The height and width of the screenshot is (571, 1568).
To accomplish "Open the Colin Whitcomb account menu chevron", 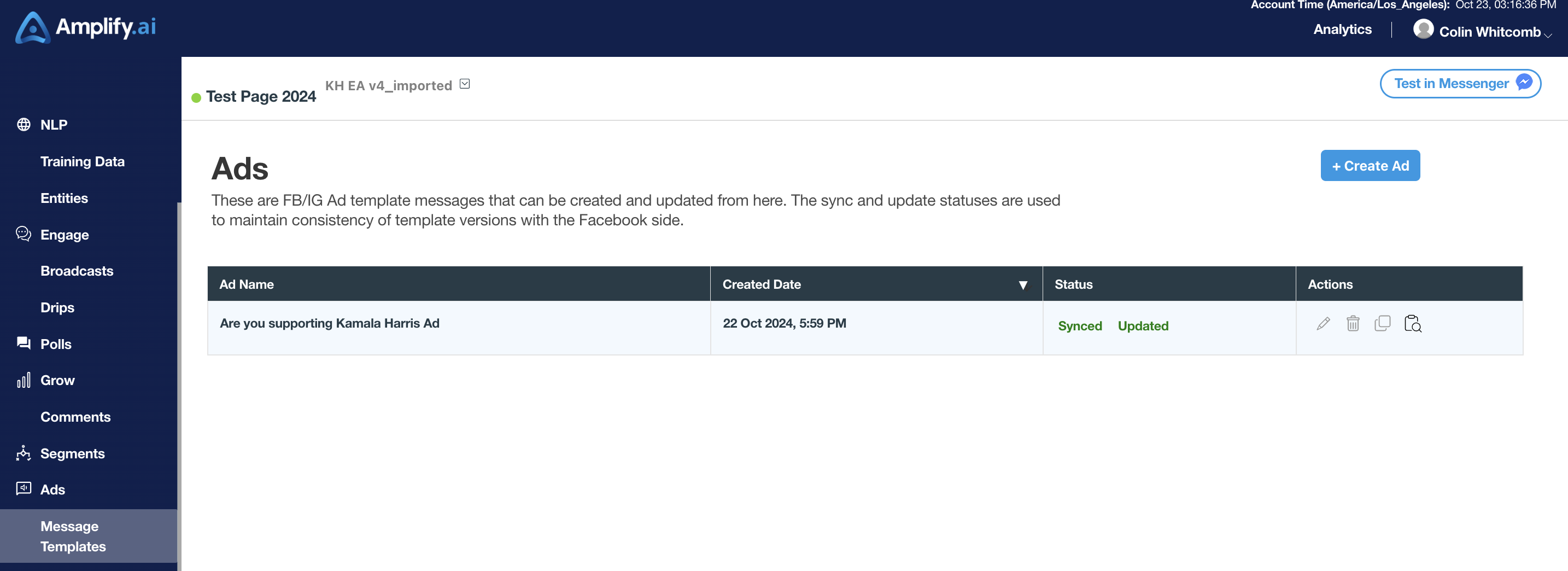I will pos(1547,36).
